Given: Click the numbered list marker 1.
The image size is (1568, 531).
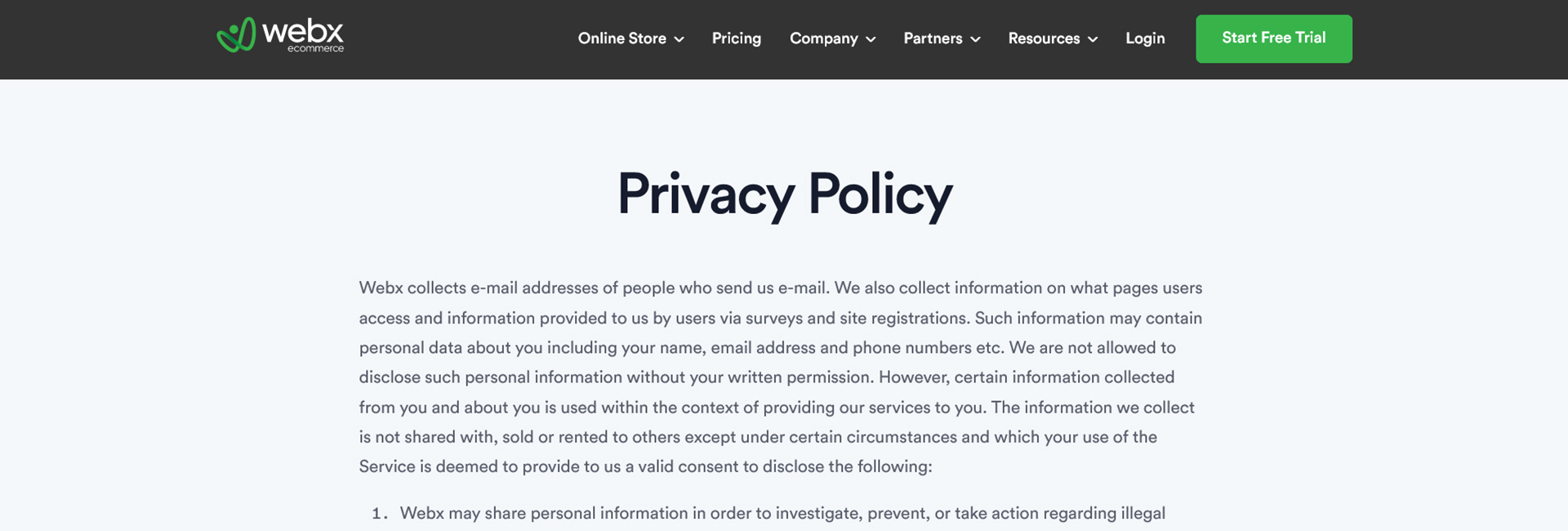Looking at the screenshot, I should (x=379, y=514).
